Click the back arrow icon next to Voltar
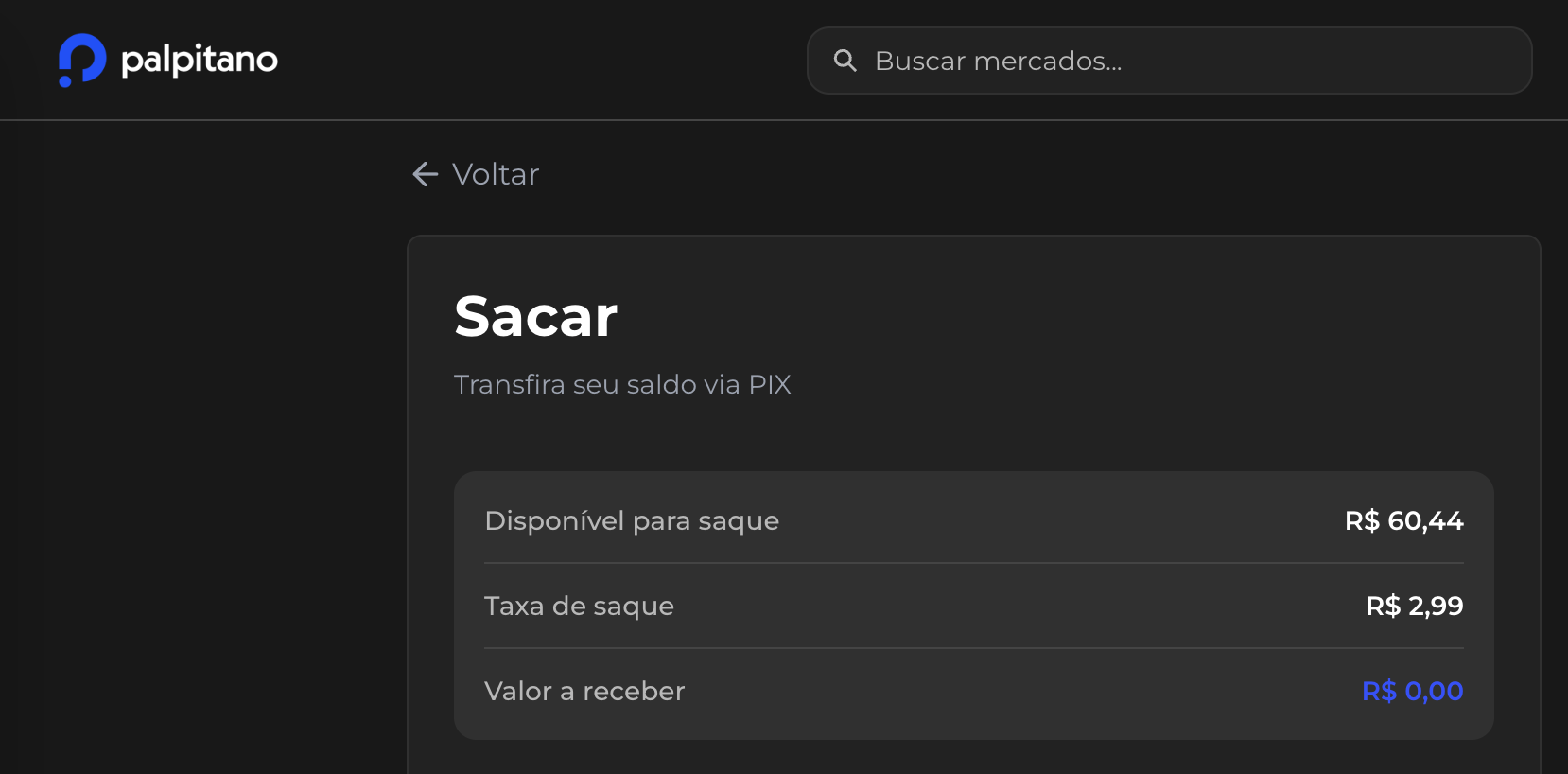The width and height of the screenshot is (1568, 774). 424,174
